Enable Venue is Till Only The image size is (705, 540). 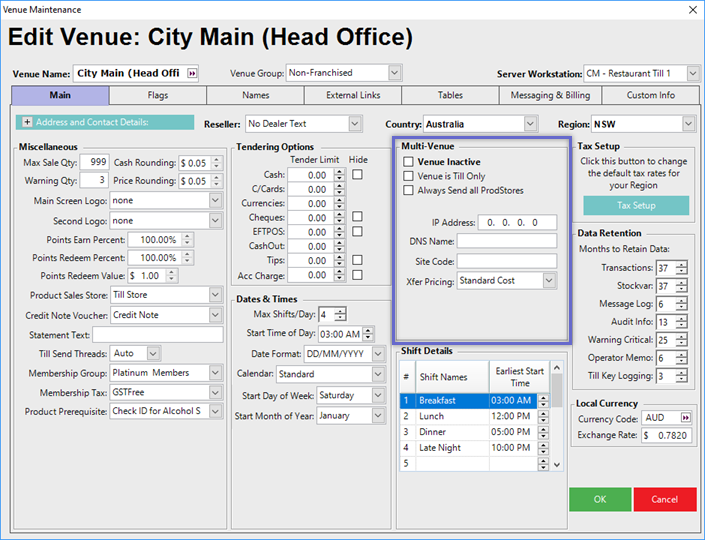point(408,176)
